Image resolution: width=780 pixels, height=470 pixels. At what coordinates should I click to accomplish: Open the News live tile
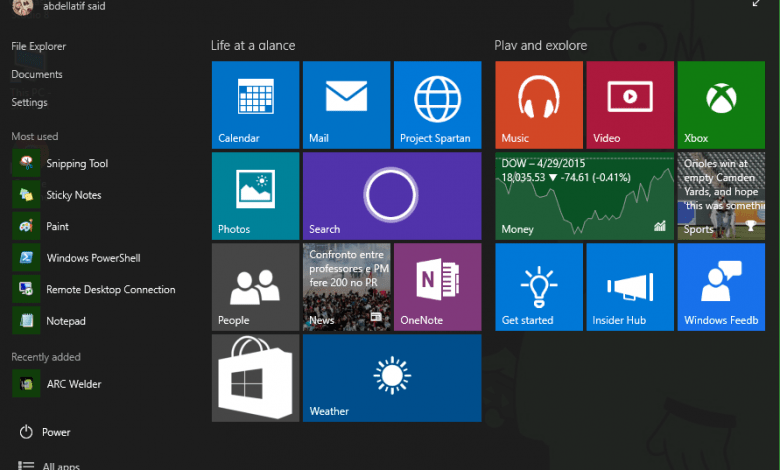346,287
